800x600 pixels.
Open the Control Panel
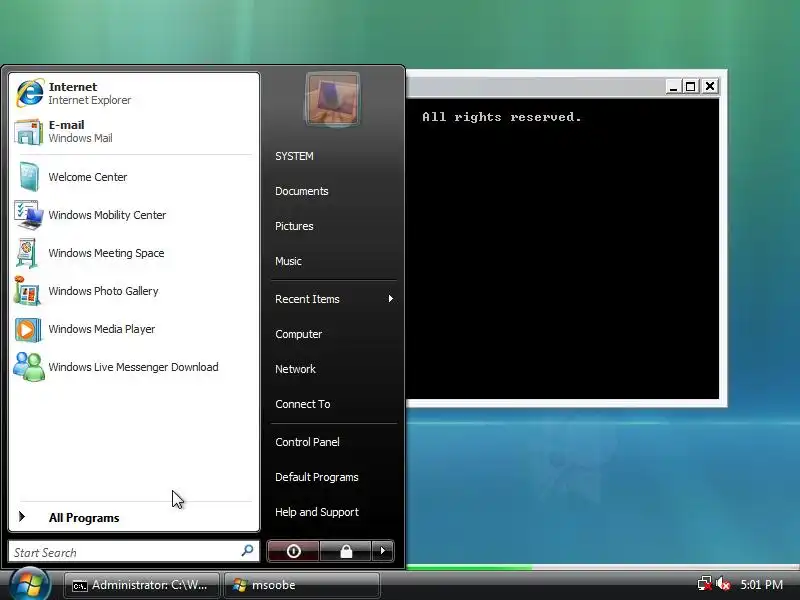tap(307, 442)
